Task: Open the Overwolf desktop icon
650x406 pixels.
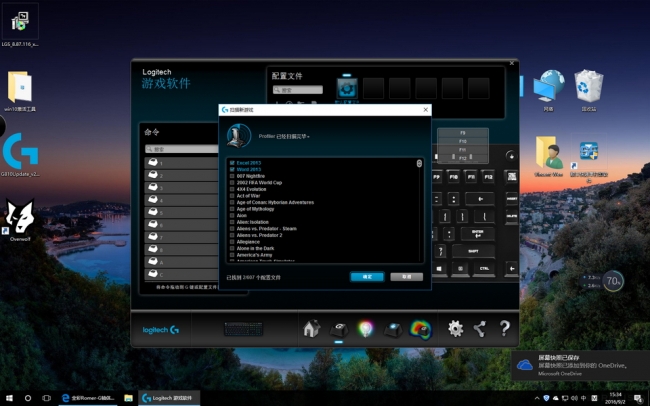Action: pos(20,220)
